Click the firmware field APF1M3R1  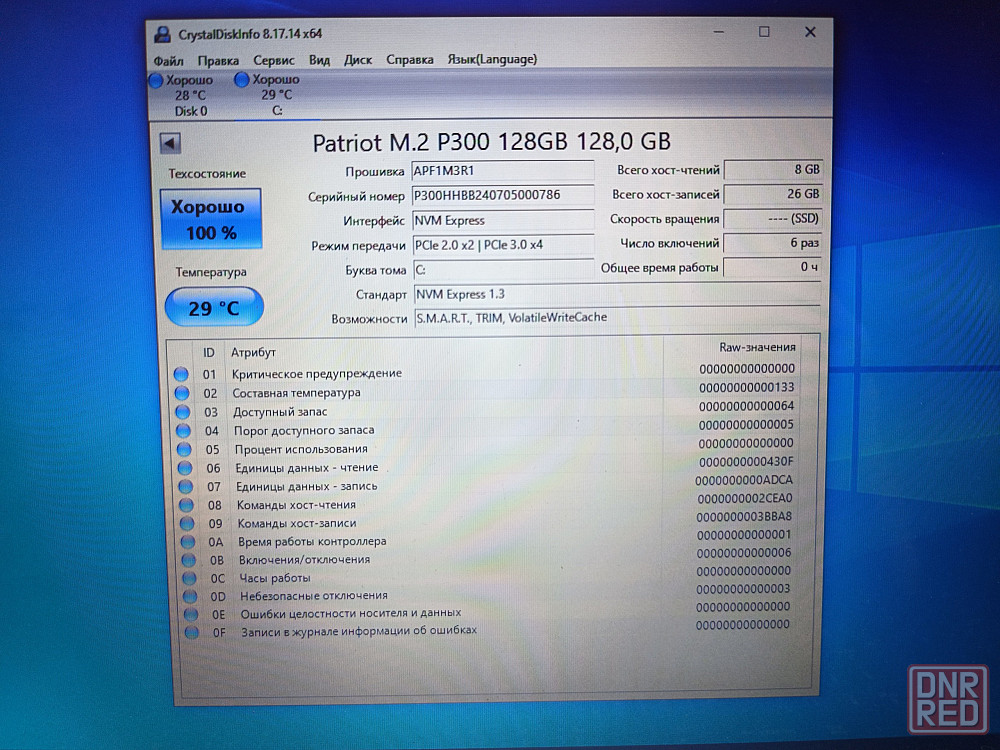click(503, 171)
